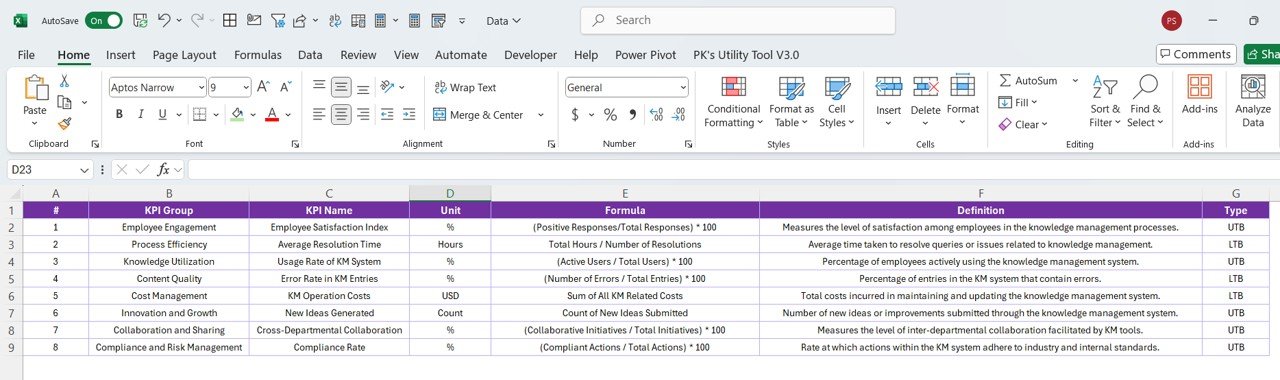Screen dimensions: 1280x380
Task: Toggle Wrap Text
Action: 465,88
